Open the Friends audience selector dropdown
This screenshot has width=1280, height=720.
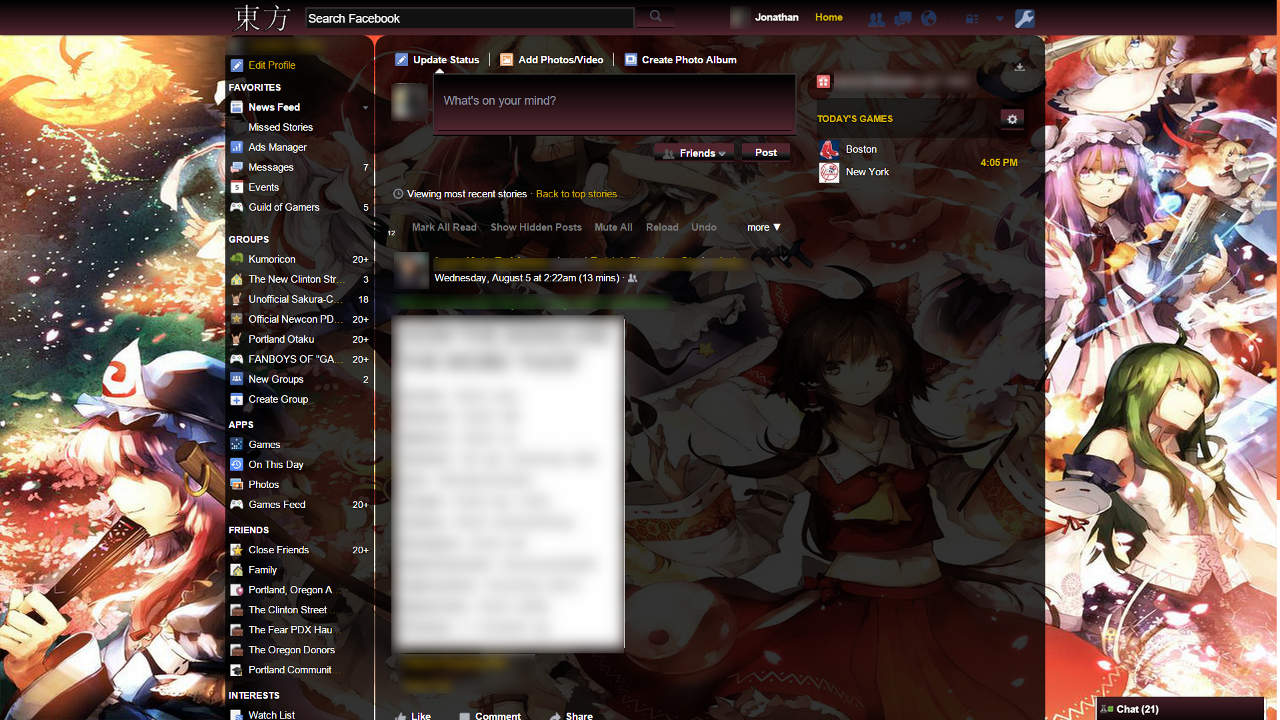click(x=694, y=152)
